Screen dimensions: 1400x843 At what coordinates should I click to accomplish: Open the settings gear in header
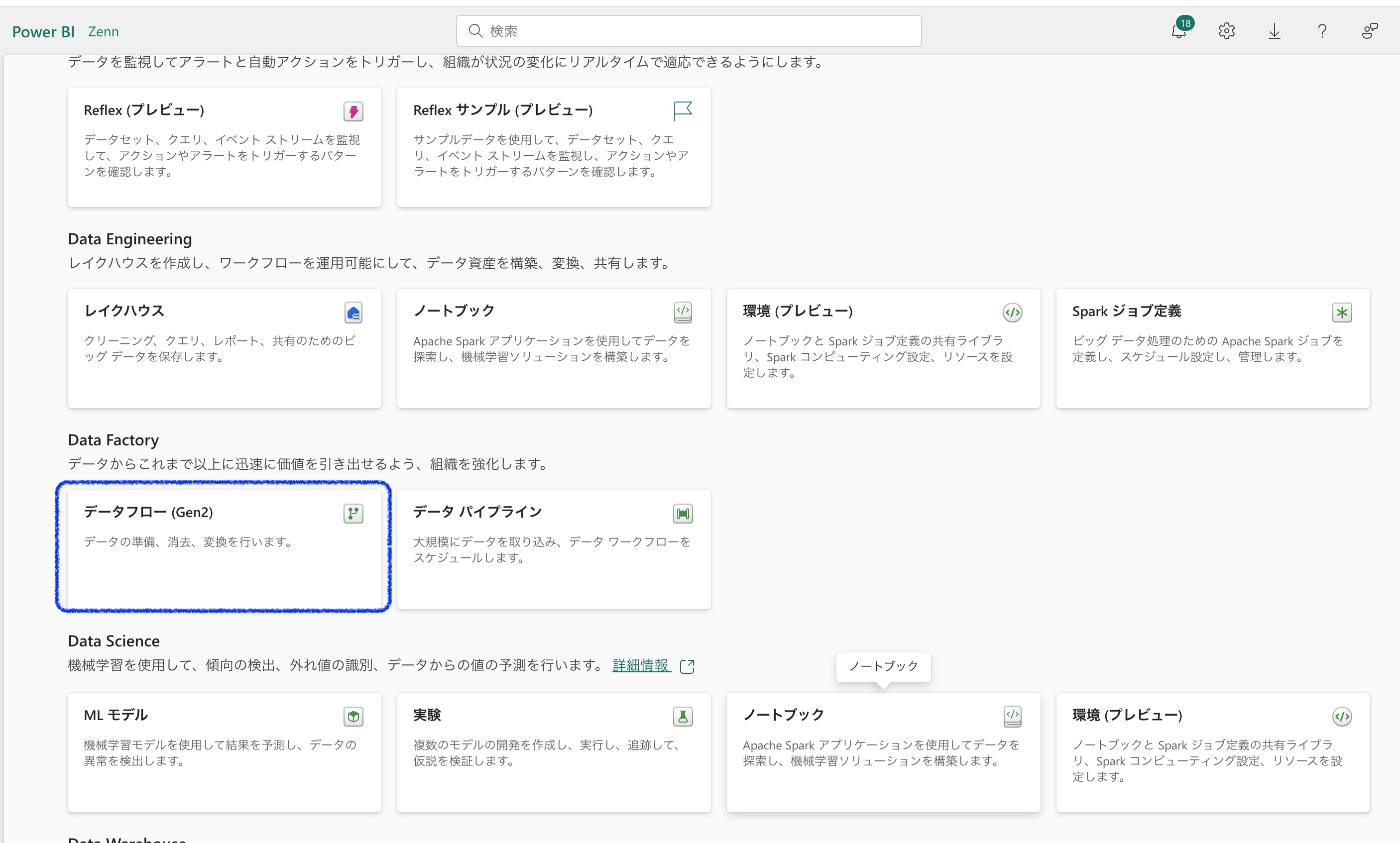coord(1227,31)
